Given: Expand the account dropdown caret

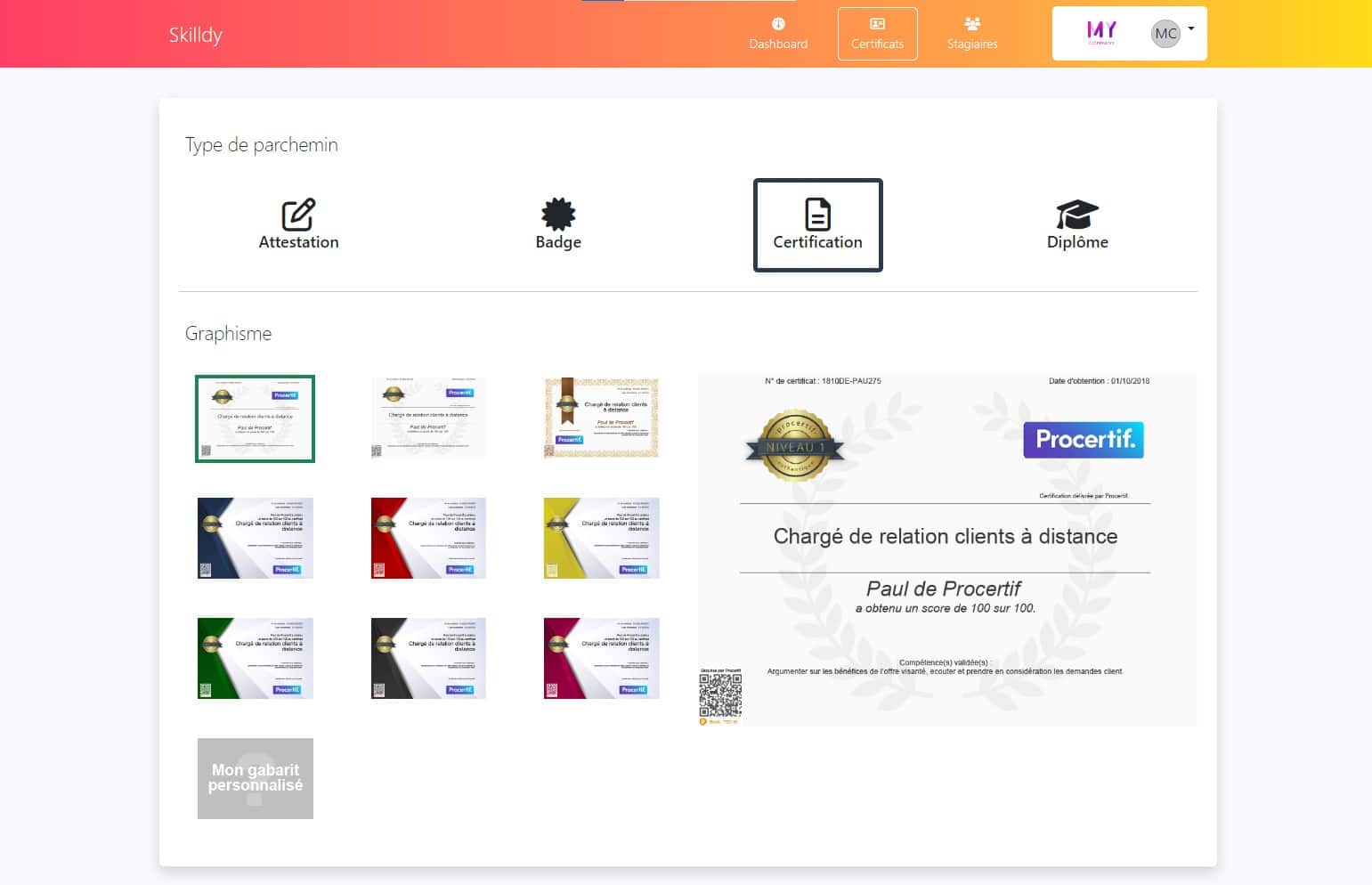Looking at the screenshot, I should (x=1191, y=28).
